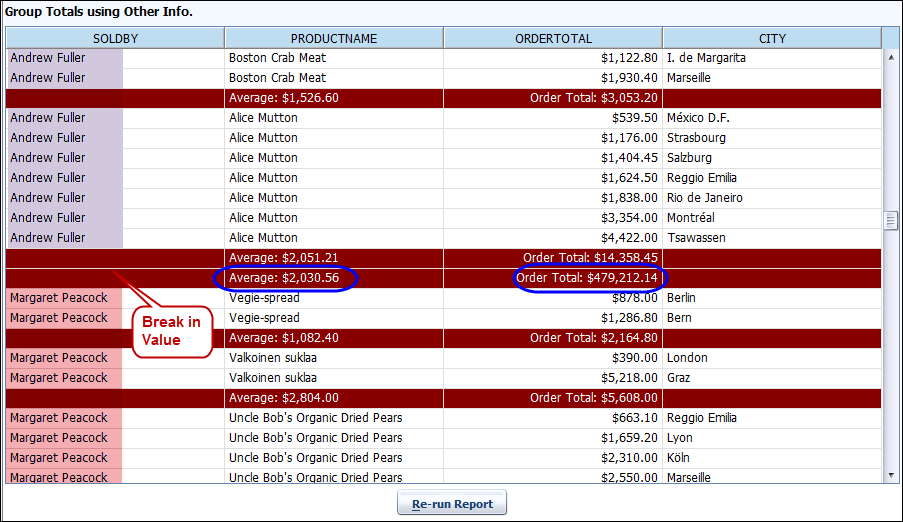
Task: Select the Köln city cell
Action: tap(680, 458)
